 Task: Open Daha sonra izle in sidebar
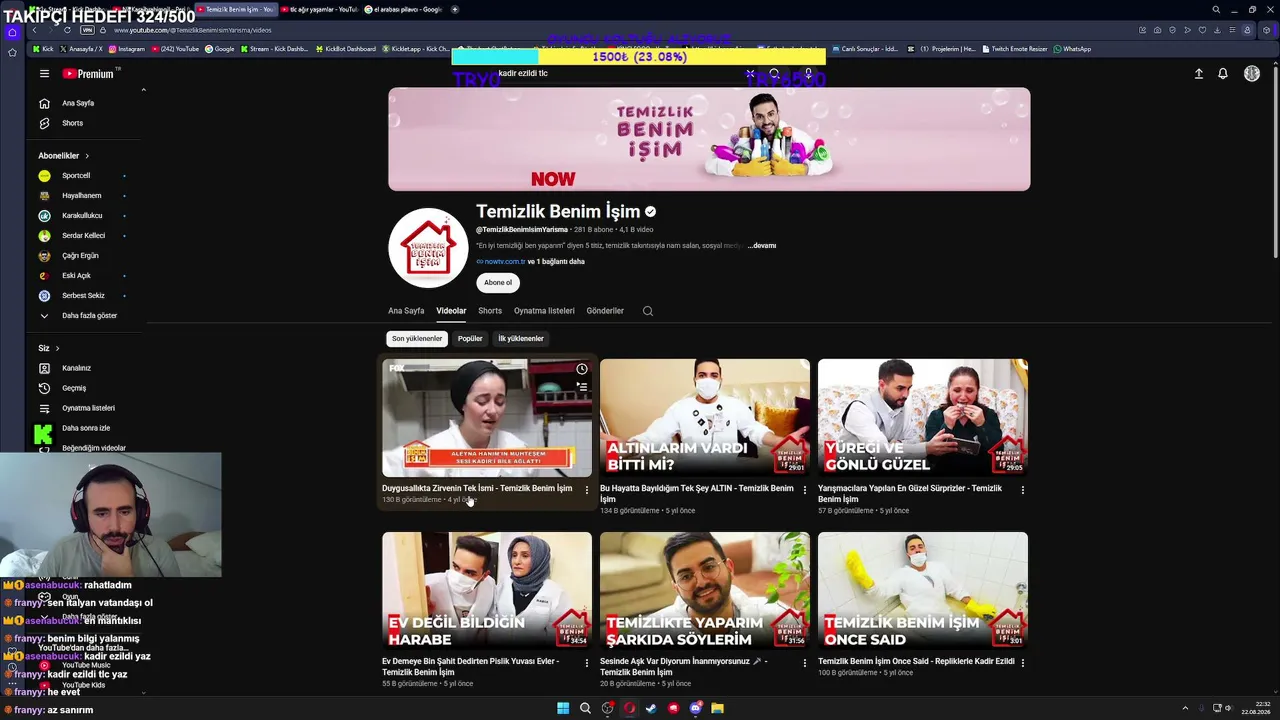click(x=86, y=428)
